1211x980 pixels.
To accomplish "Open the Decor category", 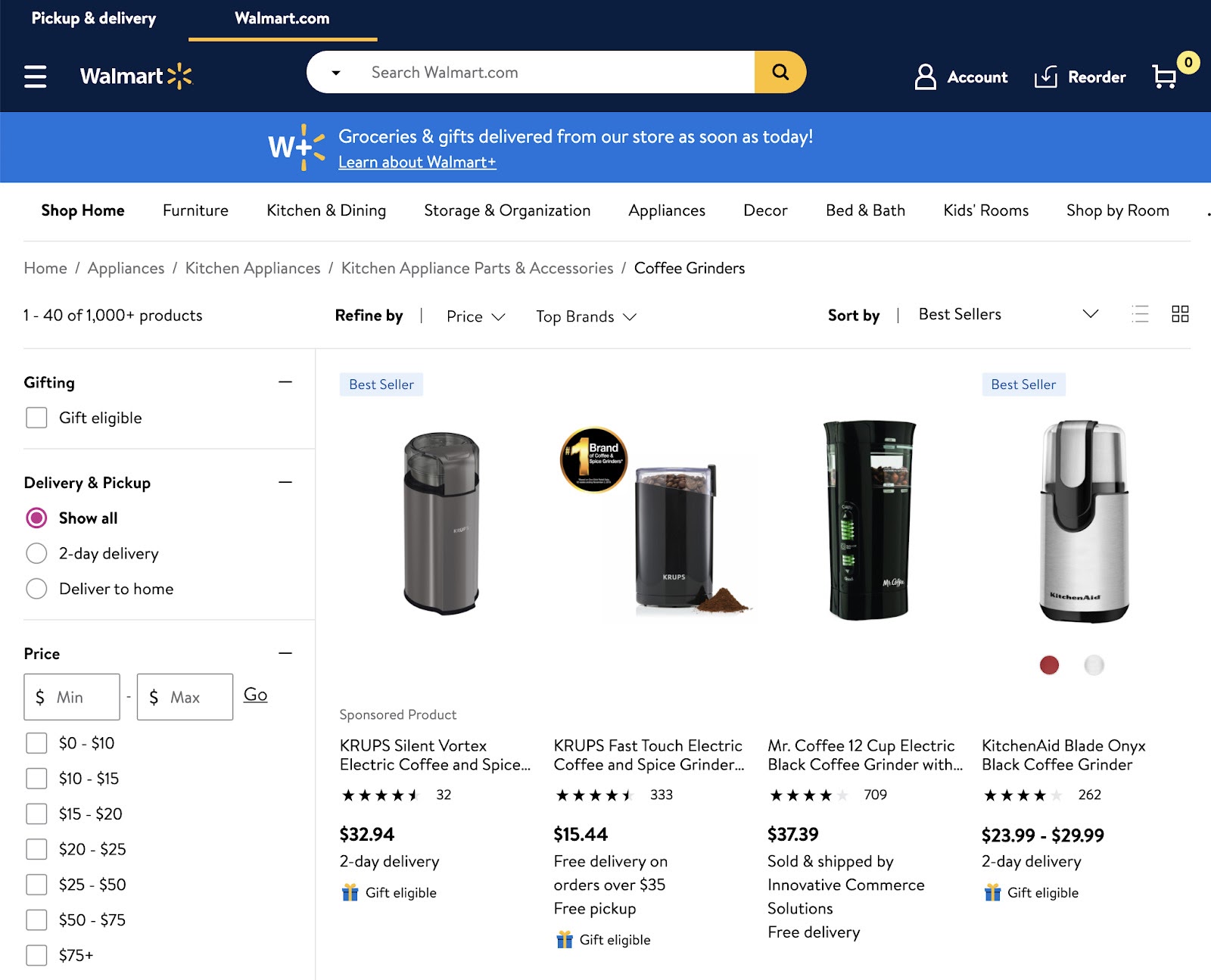I will tap(765, 210).
